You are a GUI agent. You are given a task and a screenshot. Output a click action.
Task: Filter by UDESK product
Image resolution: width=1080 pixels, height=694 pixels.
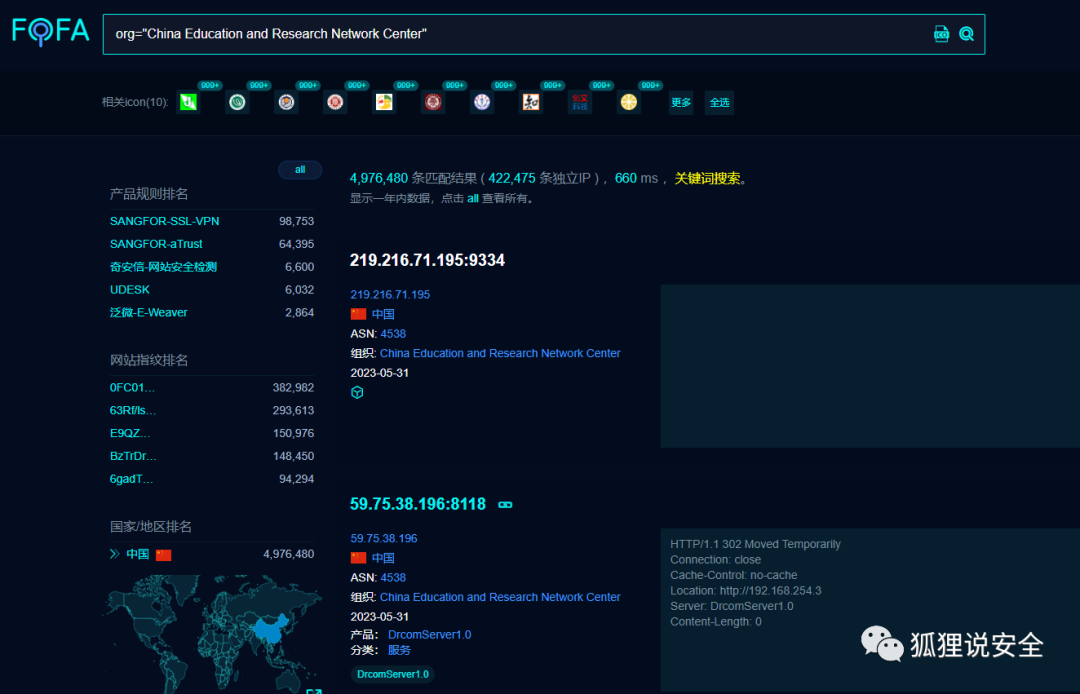point(129,290)
